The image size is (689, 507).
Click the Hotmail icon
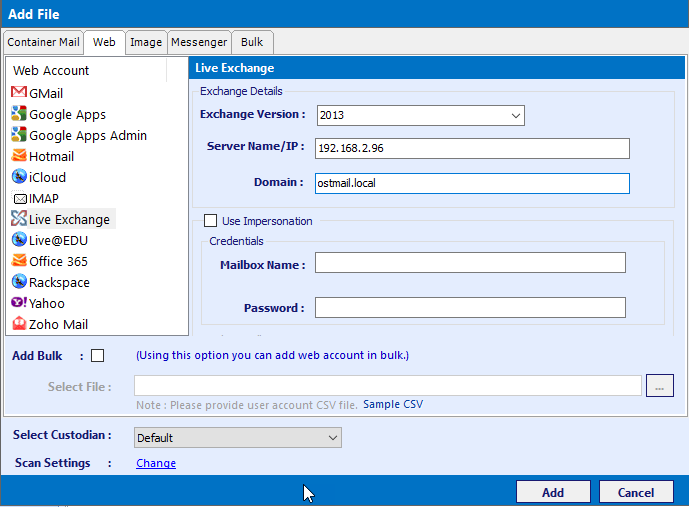click(19, 156)
